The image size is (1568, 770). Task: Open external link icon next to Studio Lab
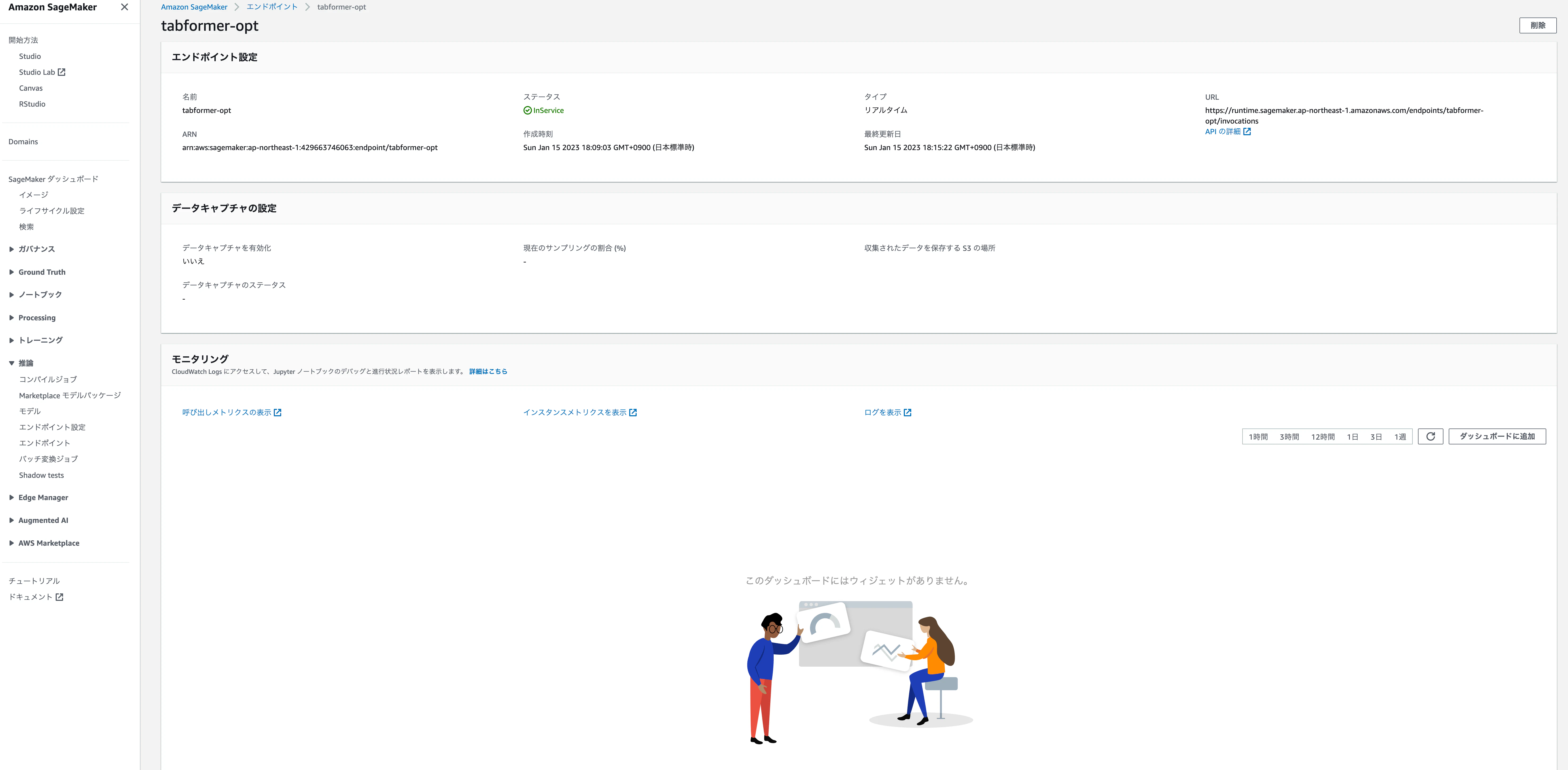pyautogui.click(x=61, y=72)
